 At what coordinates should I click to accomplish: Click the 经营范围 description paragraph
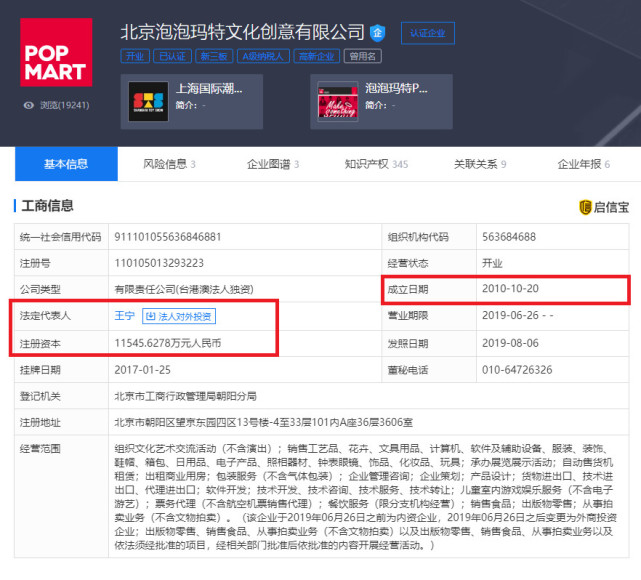pos(365,497)
